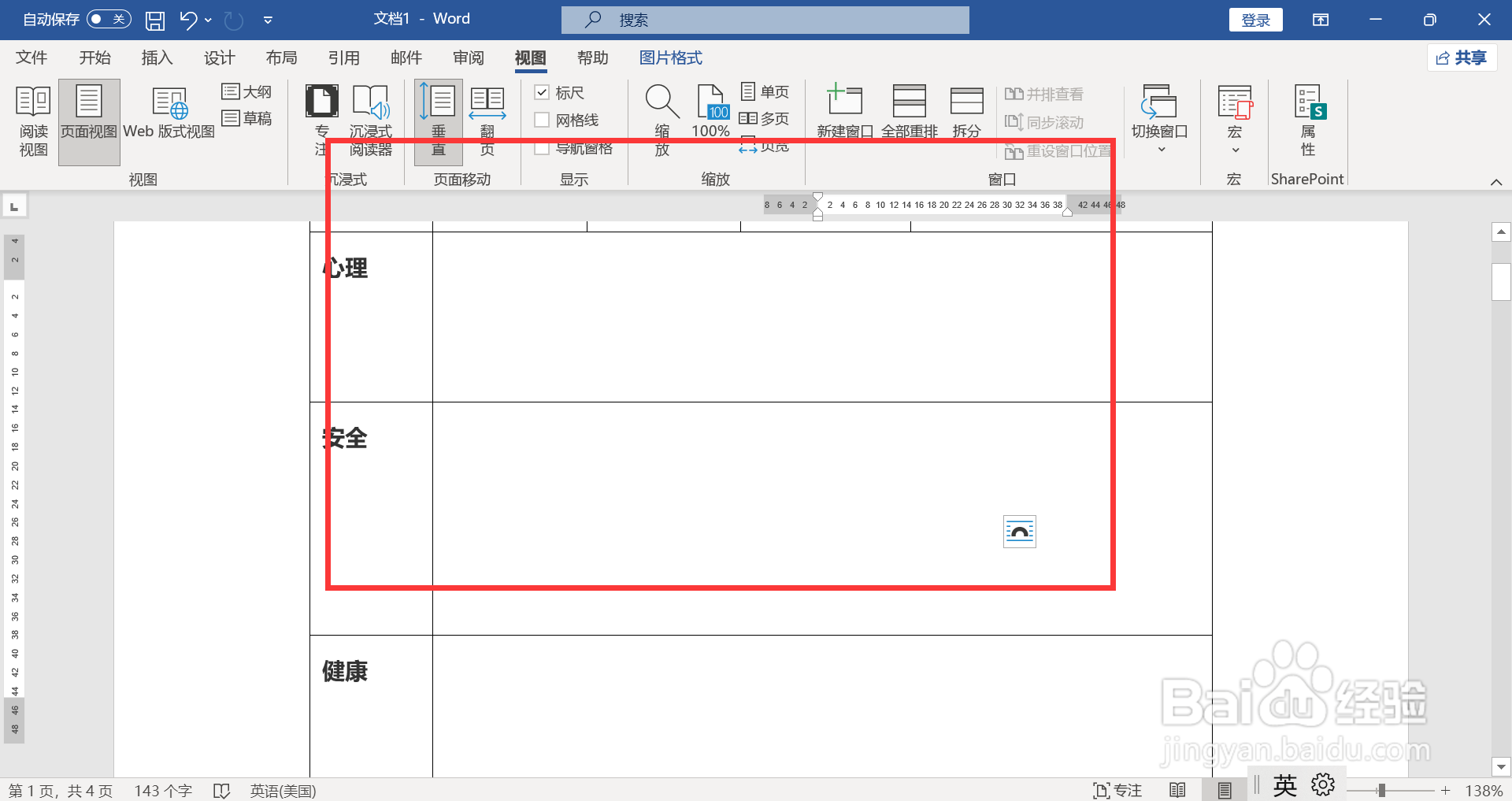
Task: Undo the last action
Action: coord(187,20)
